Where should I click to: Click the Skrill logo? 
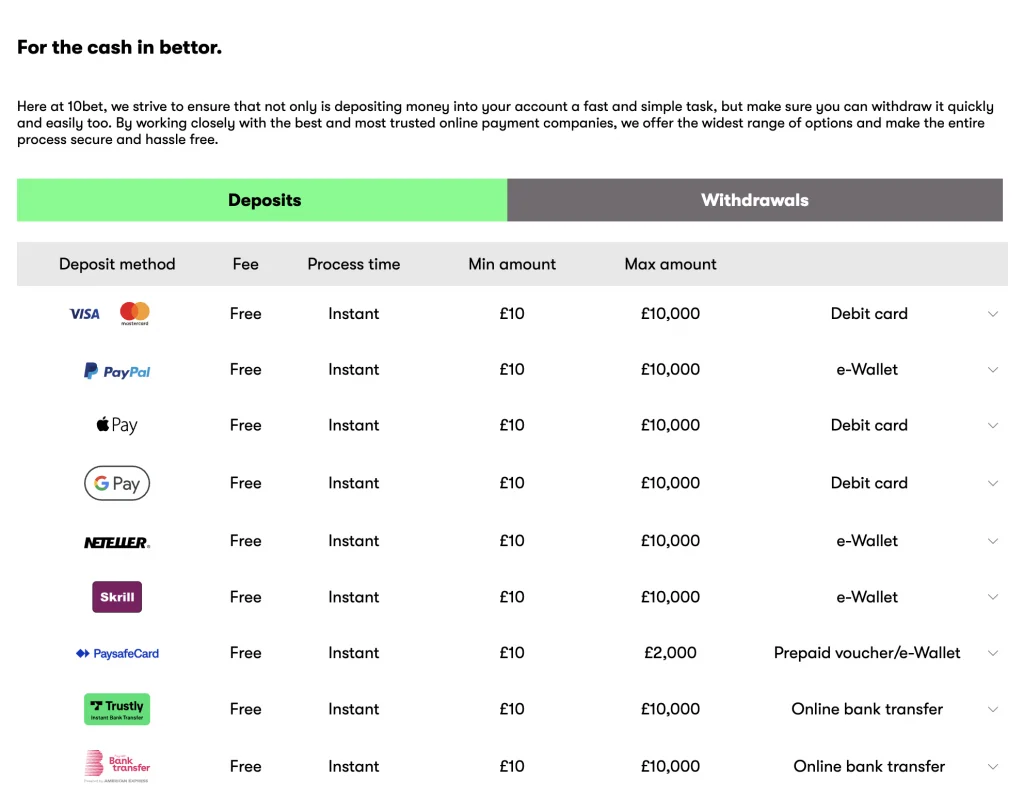116,597
